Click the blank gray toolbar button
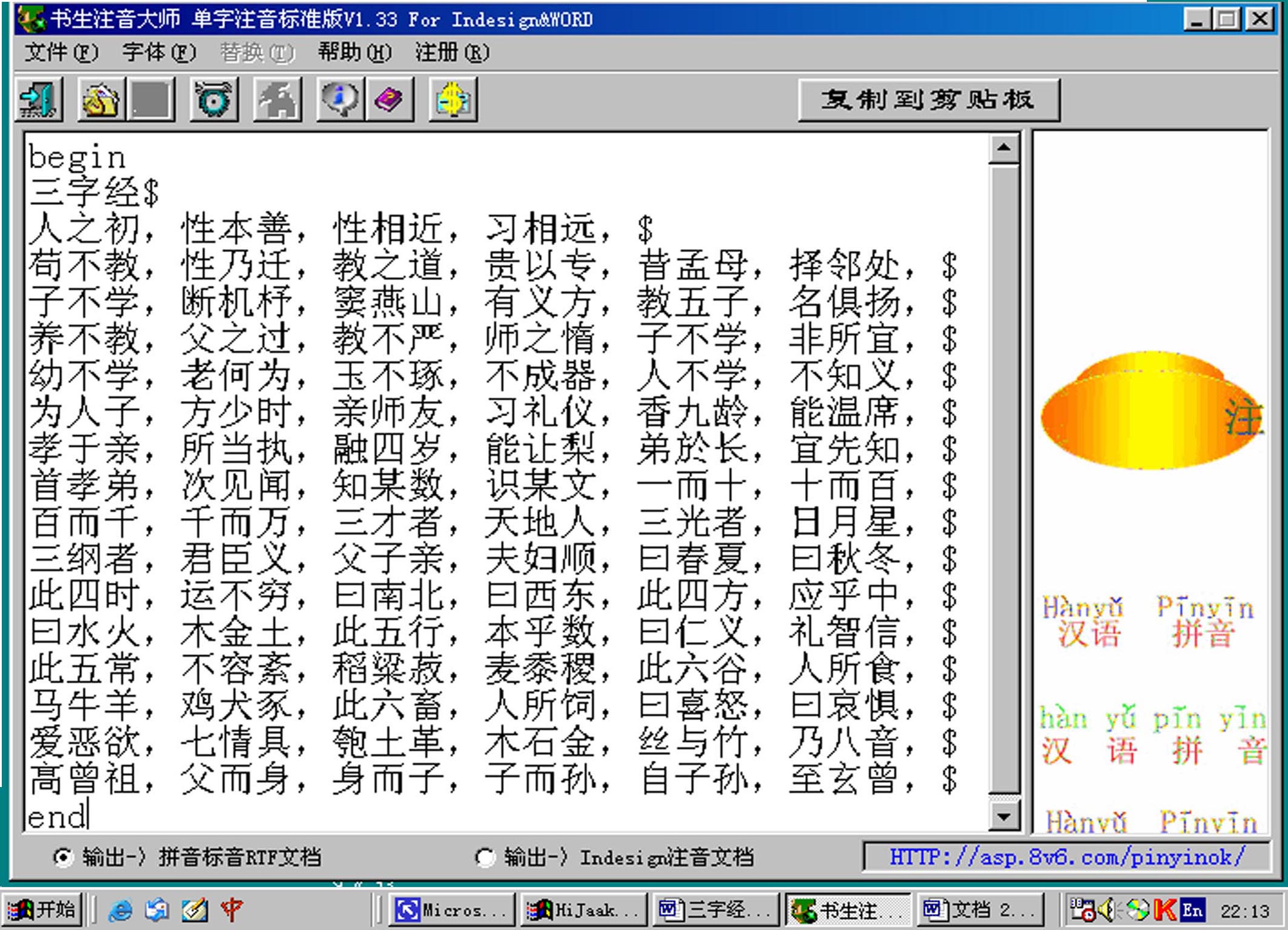The width and height of the screenshot is (1288, 930). click(150, 99)
